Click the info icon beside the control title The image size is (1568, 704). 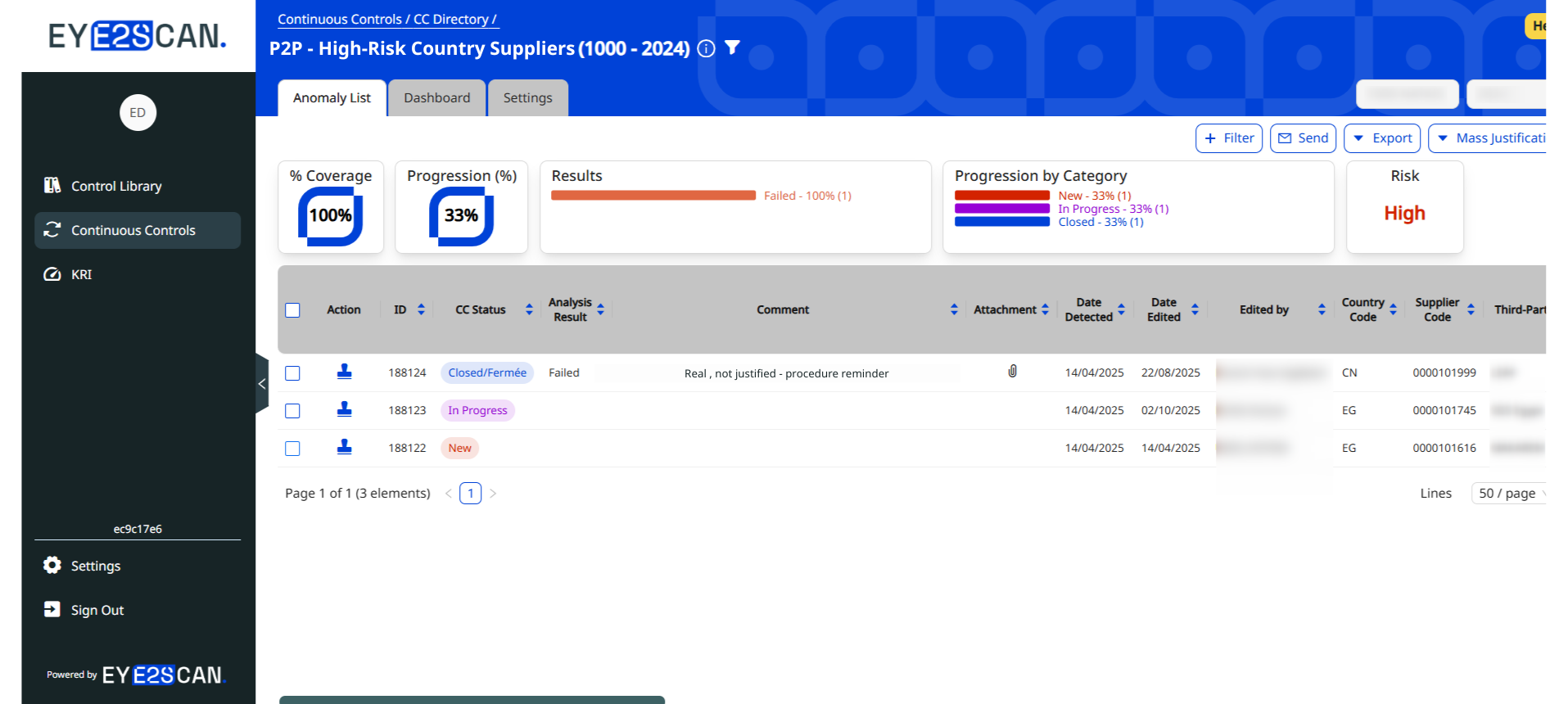point(706,49)
